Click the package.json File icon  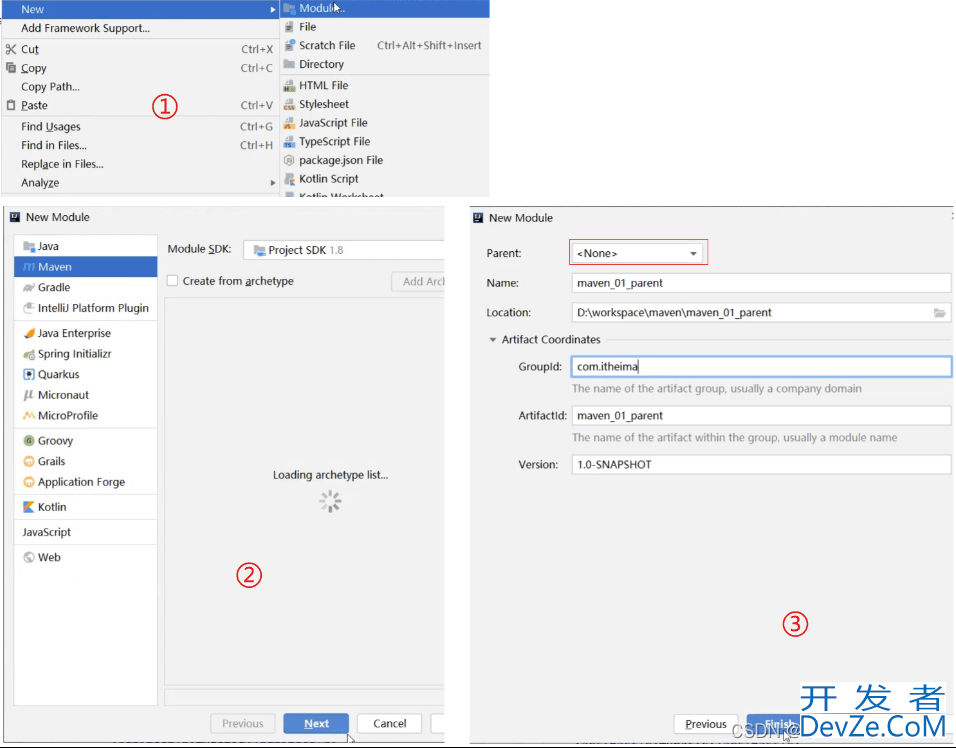point(290,160)
